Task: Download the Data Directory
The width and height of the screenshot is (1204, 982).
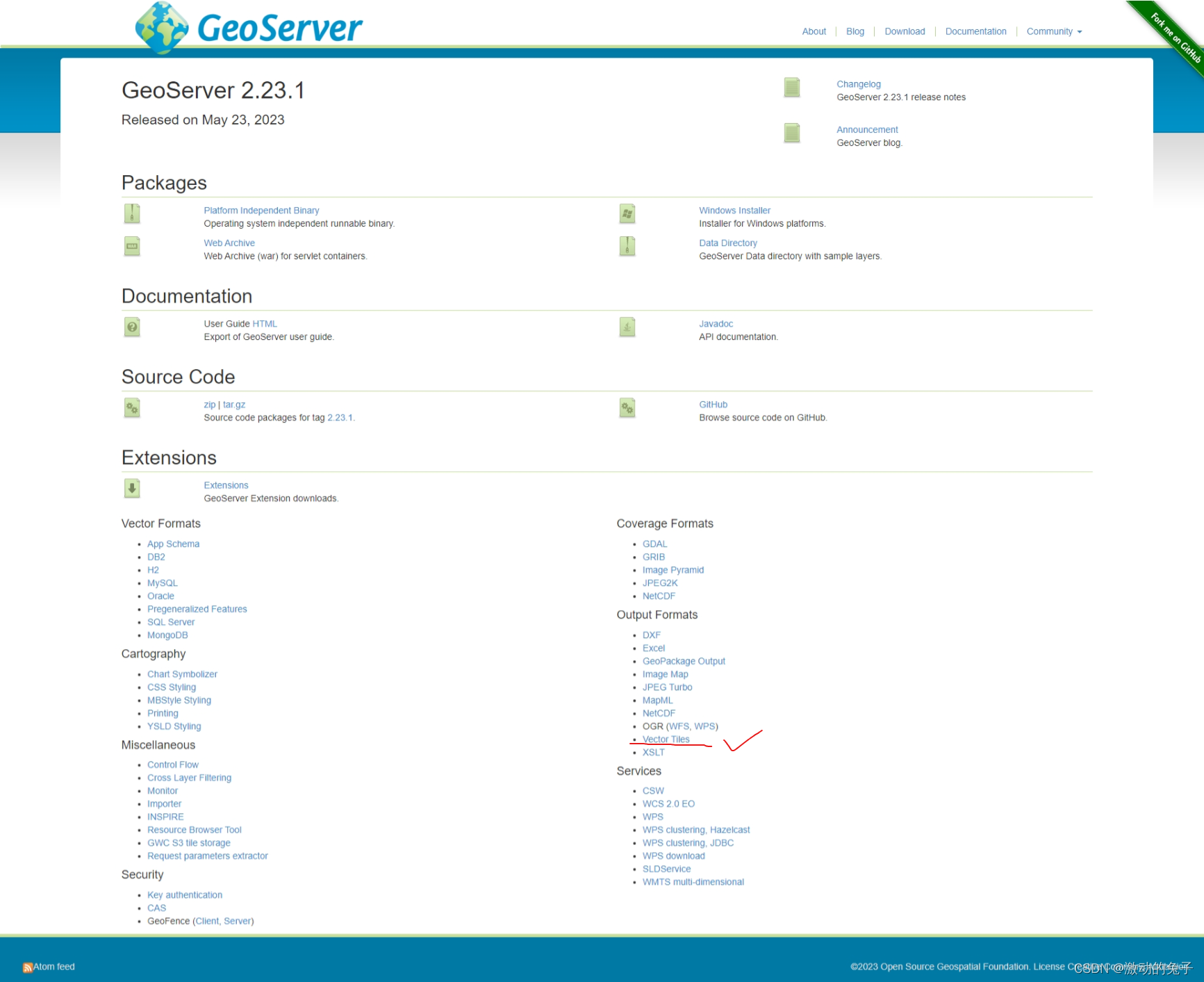Action: click(727, 243)
